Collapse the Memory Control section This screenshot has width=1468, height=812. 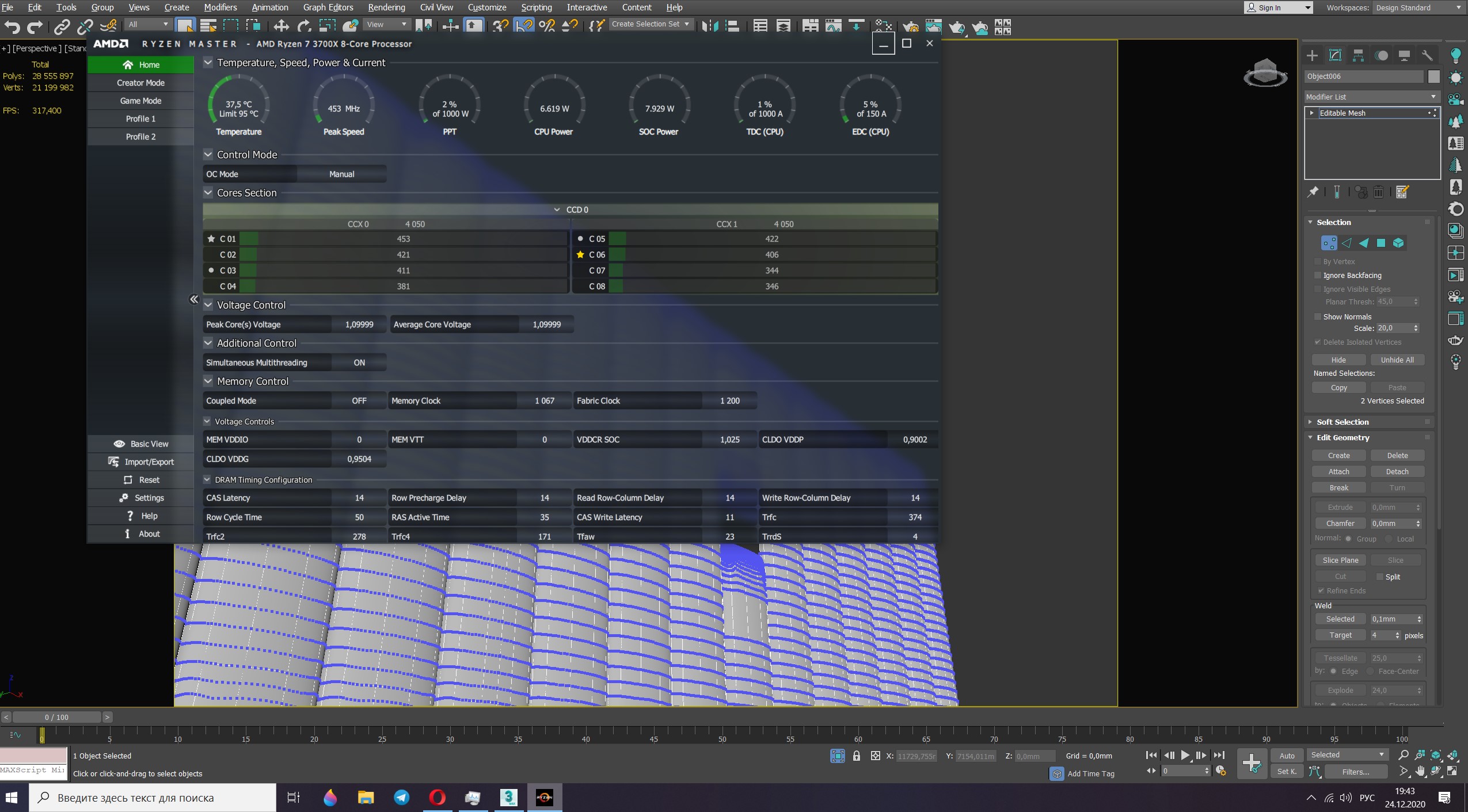click(208, 381)
